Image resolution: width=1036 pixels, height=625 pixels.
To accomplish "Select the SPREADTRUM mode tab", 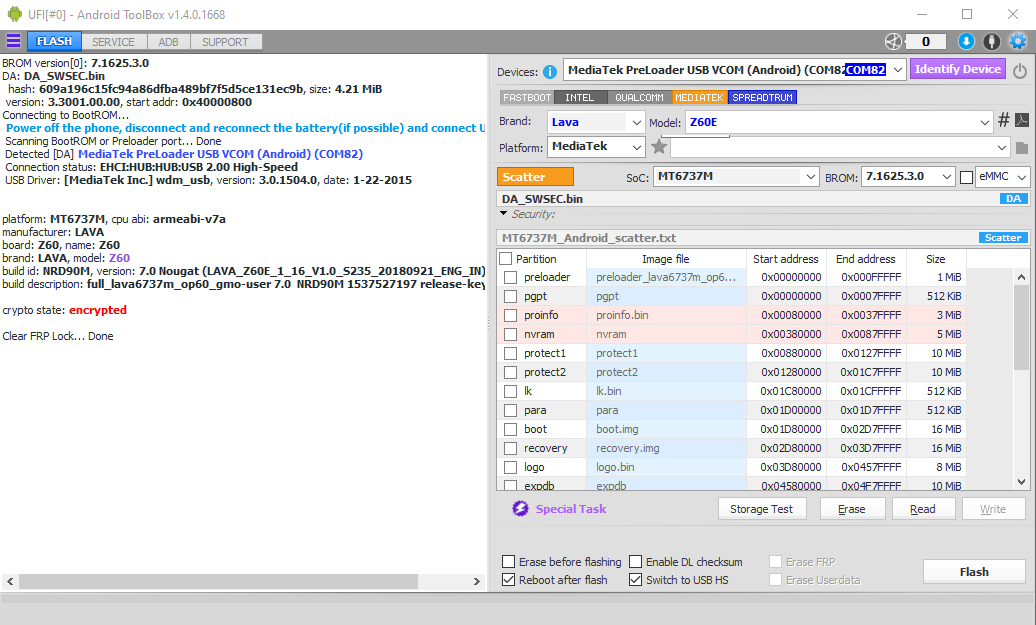I will [x=762, y=97].
